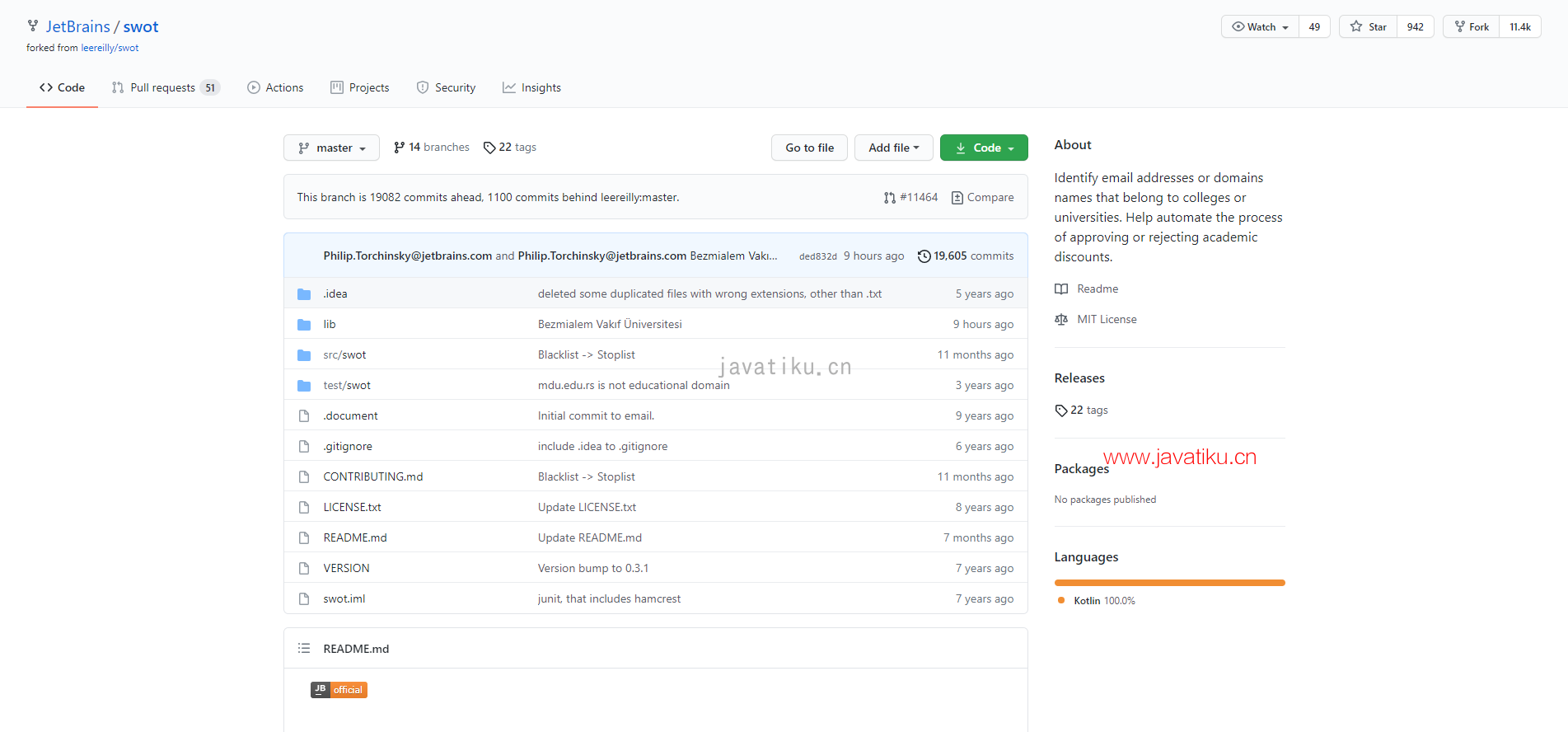Open the Insights tab
The height and width of the screenshot is (732, 1568).
point(531,87)
